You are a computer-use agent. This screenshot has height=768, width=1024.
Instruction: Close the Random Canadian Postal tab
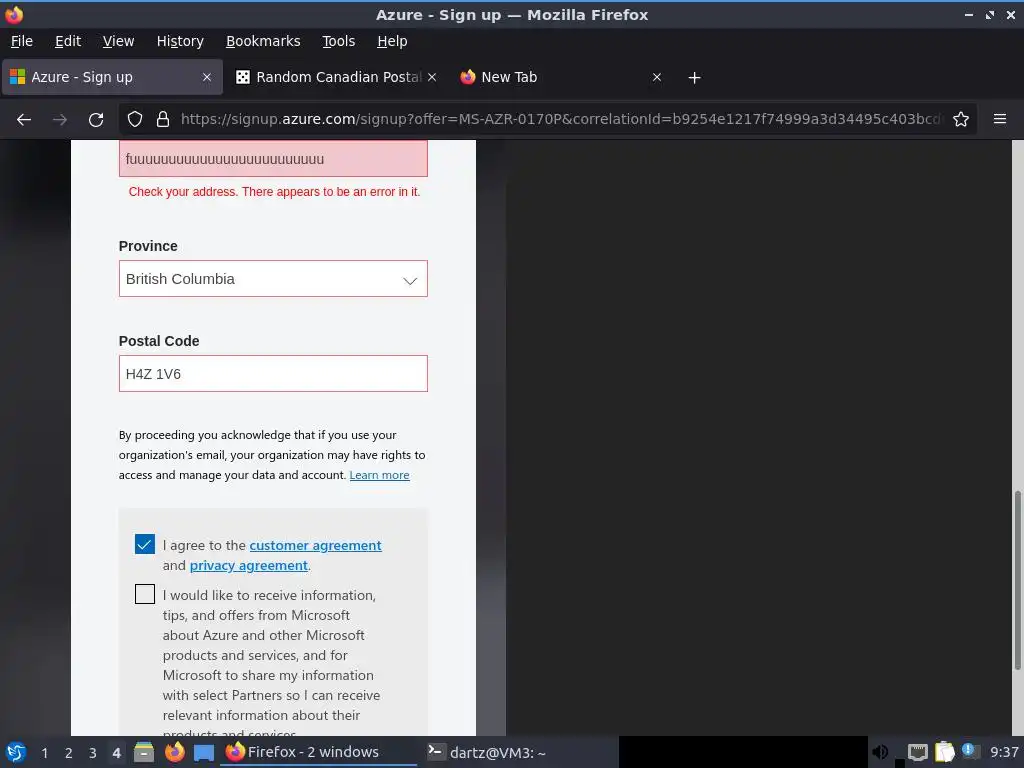(432, 77)
